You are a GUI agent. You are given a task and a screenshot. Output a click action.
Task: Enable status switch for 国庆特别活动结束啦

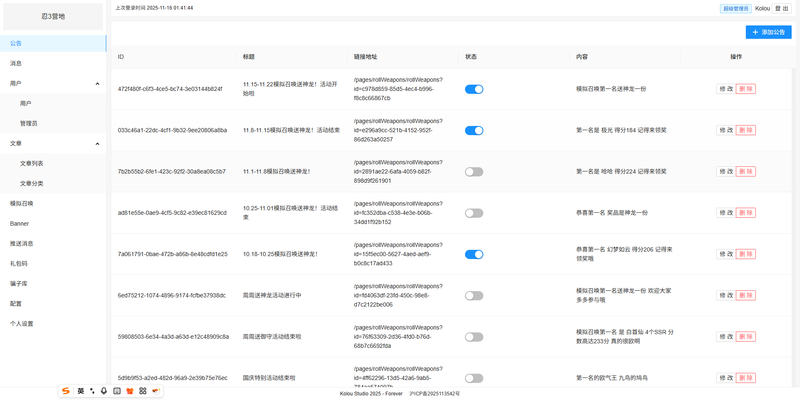click(474, 379)
